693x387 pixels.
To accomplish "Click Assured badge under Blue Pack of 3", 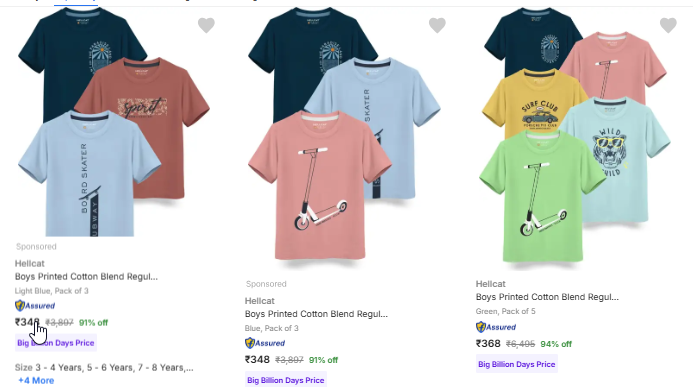I will (x=265, y=343).
